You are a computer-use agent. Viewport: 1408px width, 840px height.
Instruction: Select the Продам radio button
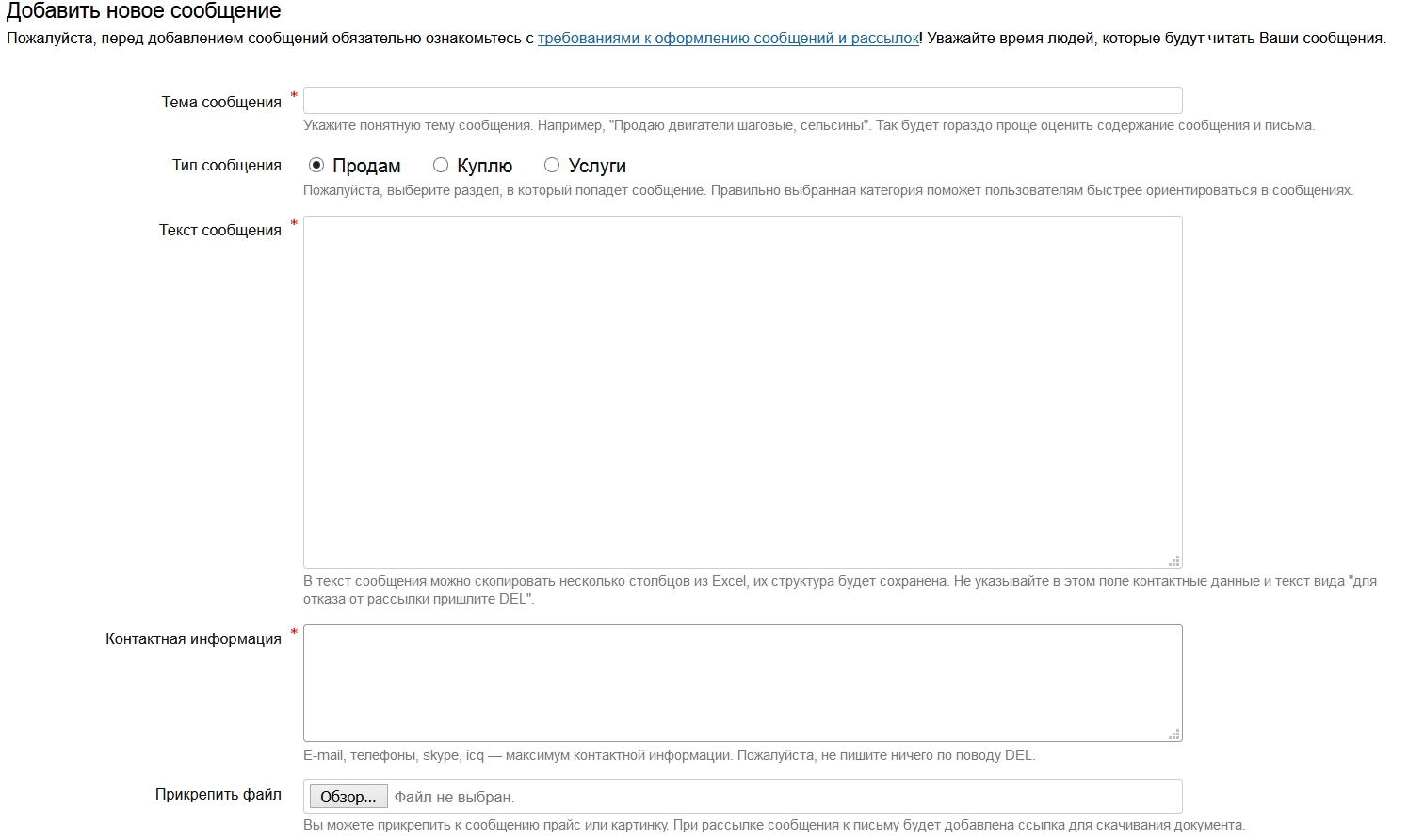(x=316, y=166)
